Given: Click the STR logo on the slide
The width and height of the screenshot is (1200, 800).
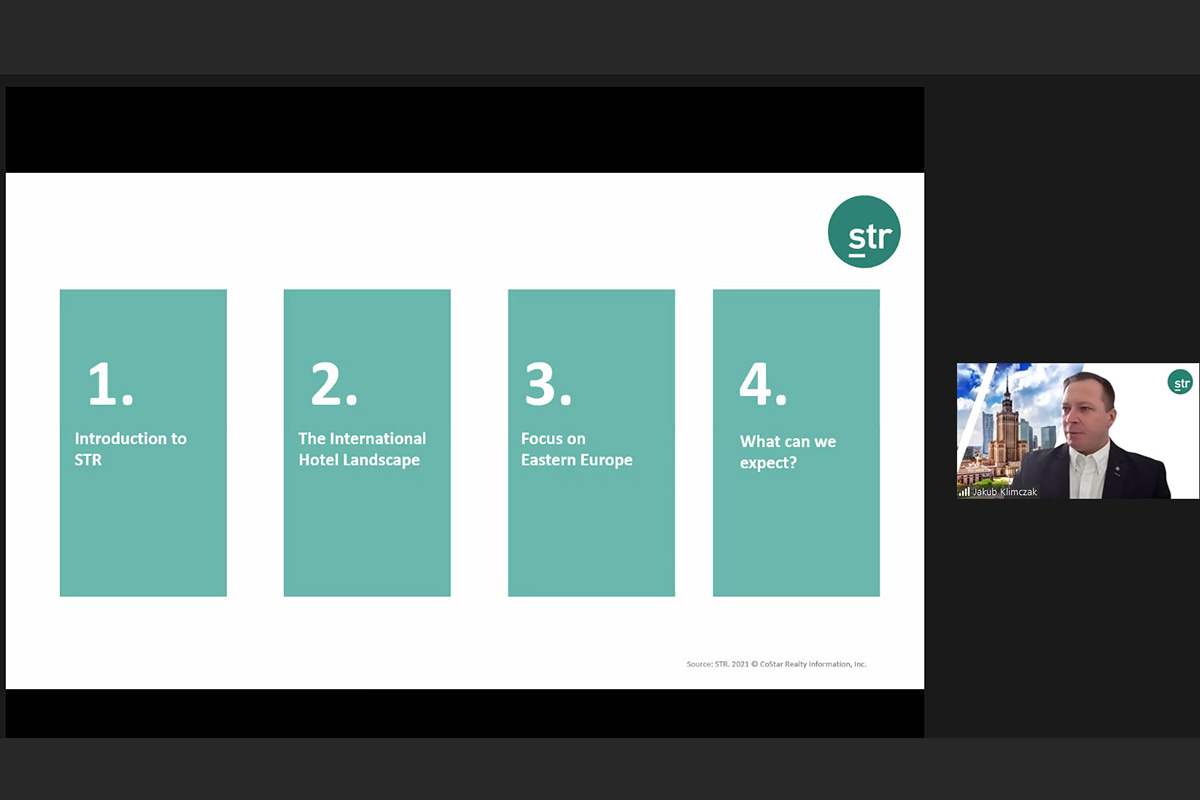Looking at the screenshot, I should point(864,232).
